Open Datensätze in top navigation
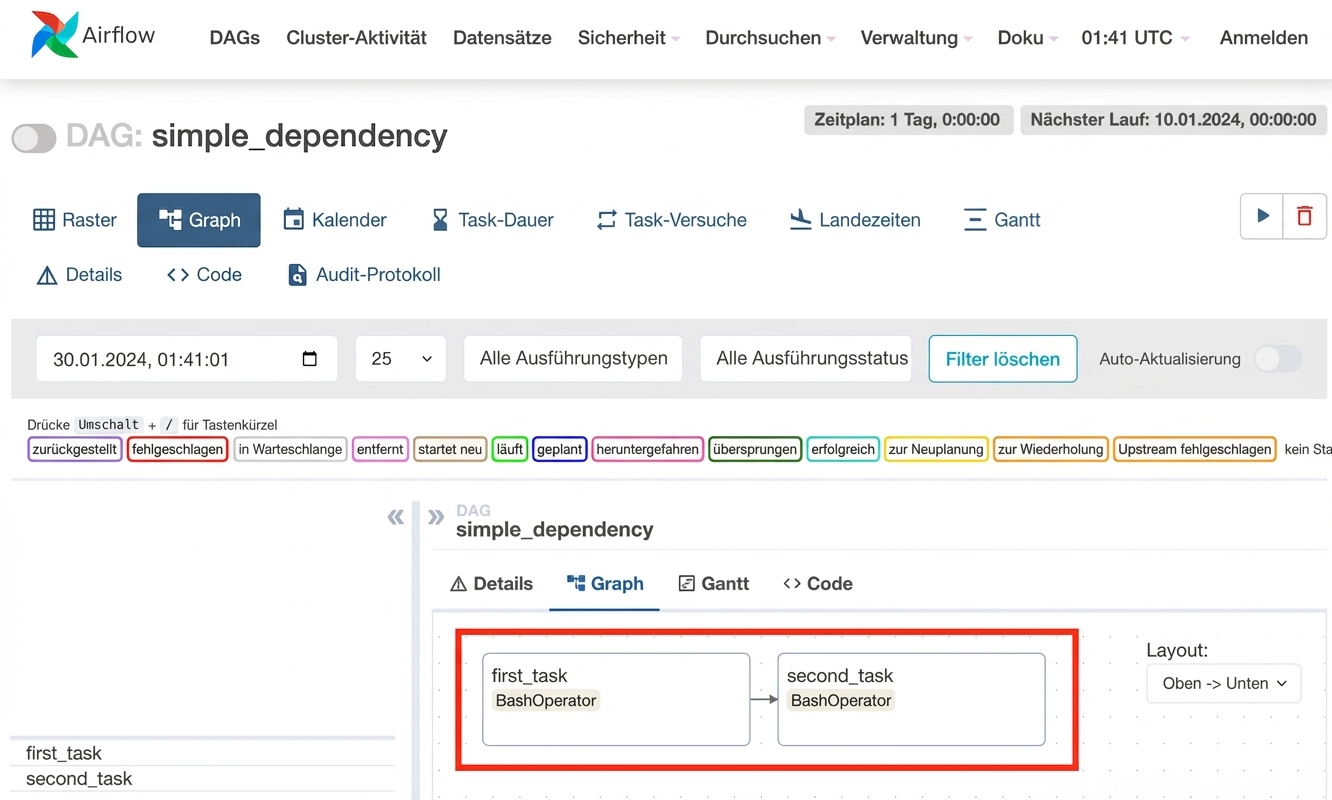Viewport: 1332px width, 800px height. (x=502, y=38)
